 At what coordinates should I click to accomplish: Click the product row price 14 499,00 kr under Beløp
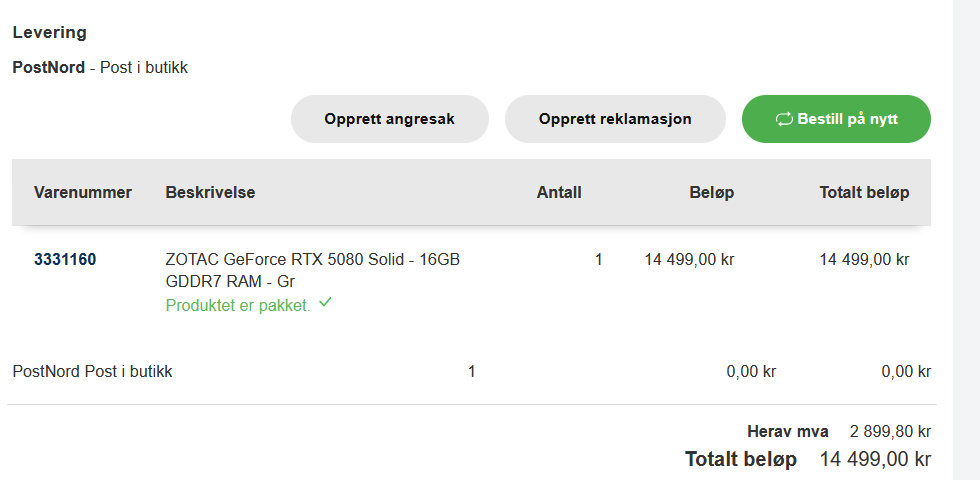click(689, 259)
